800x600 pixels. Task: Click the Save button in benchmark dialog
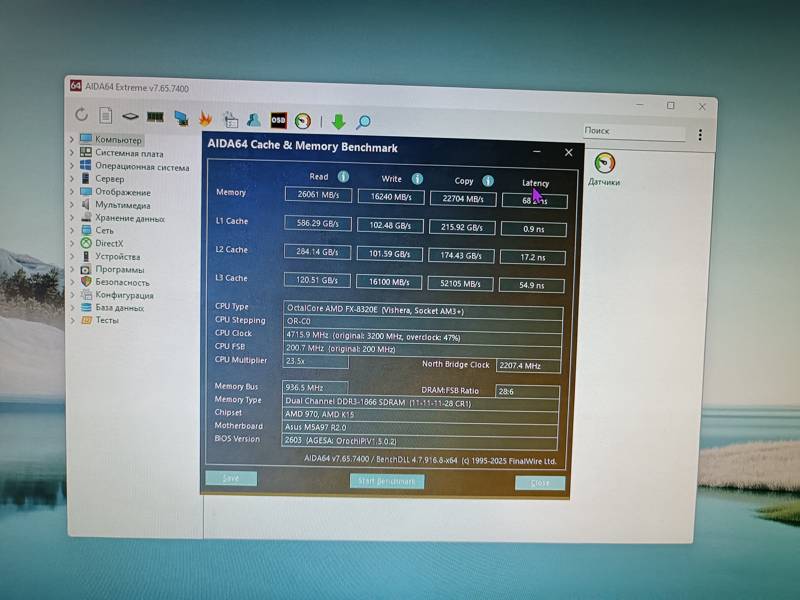[x=231, y=478]
